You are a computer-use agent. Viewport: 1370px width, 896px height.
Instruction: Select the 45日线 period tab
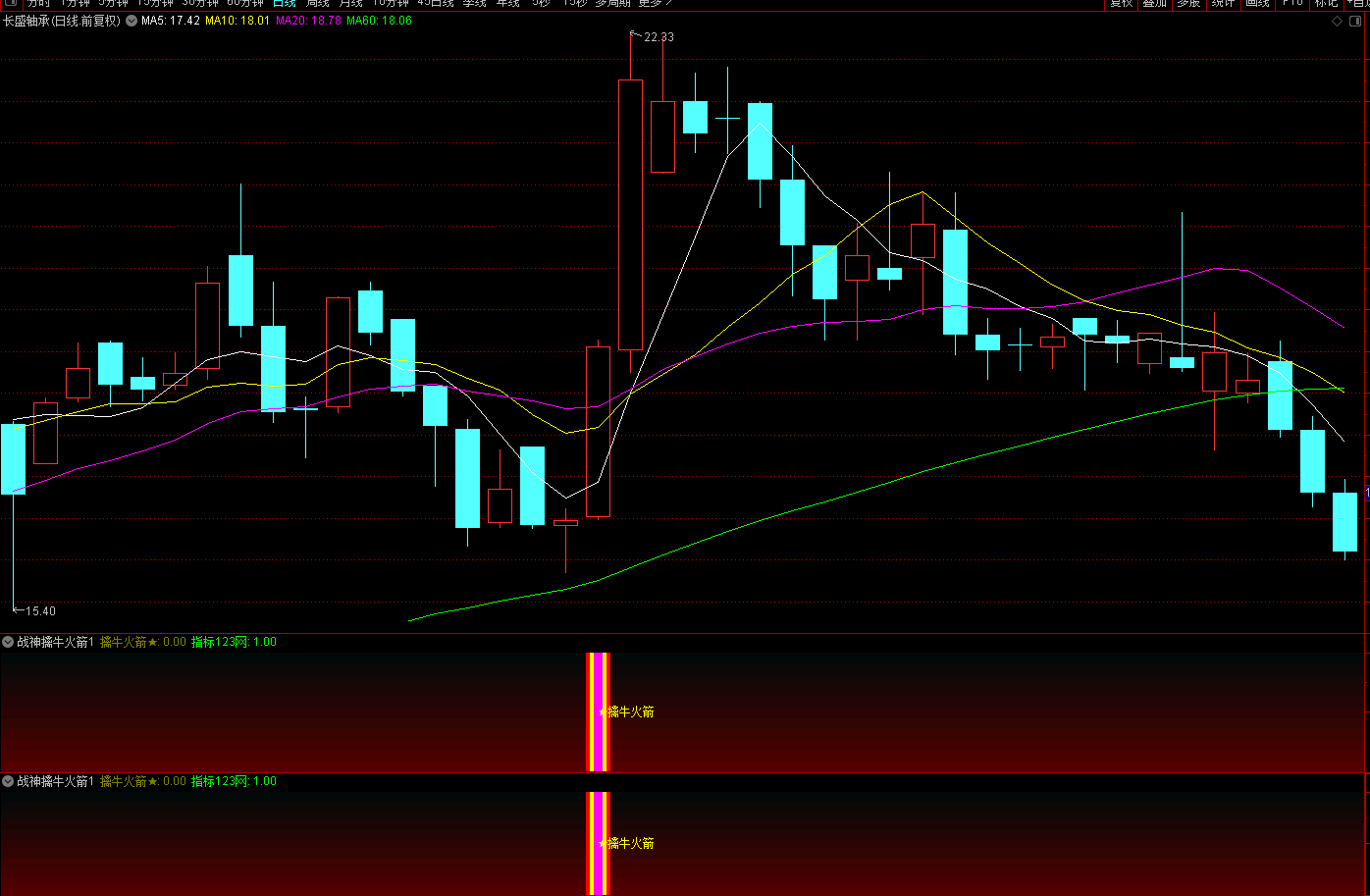pos(436,3)
